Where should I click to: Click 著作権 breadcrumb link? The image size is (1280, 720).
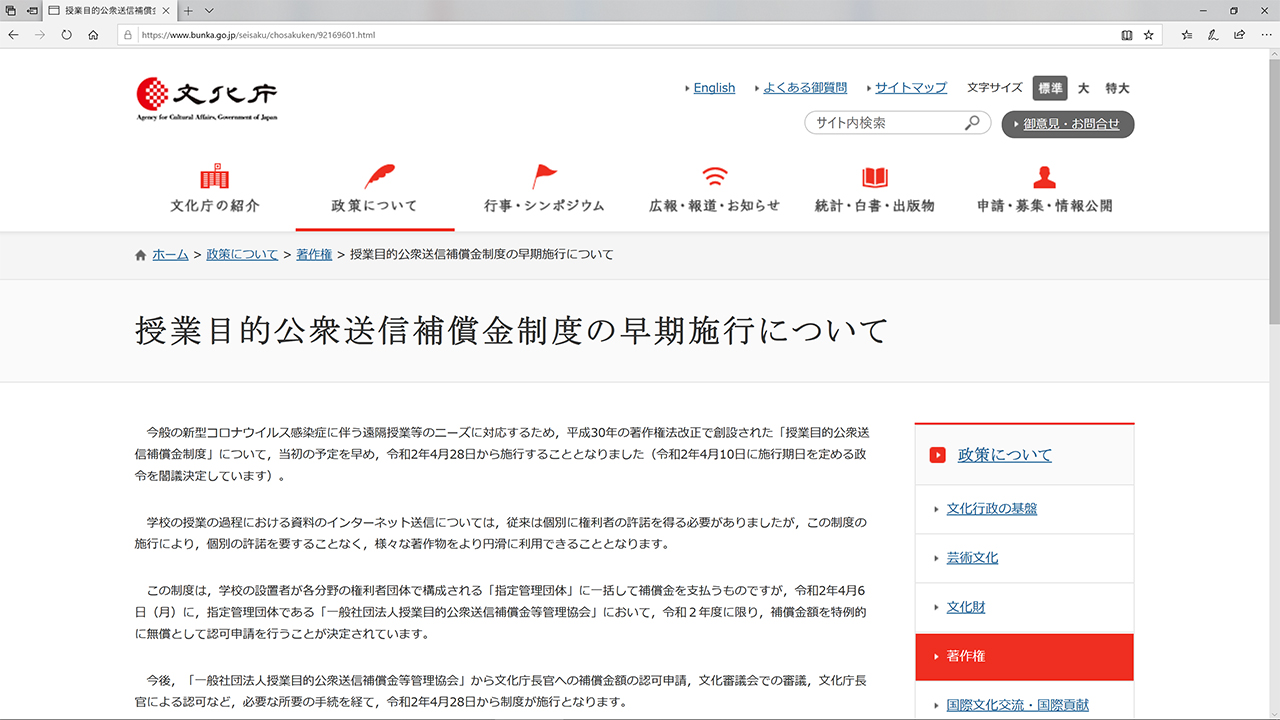(314, 255)
